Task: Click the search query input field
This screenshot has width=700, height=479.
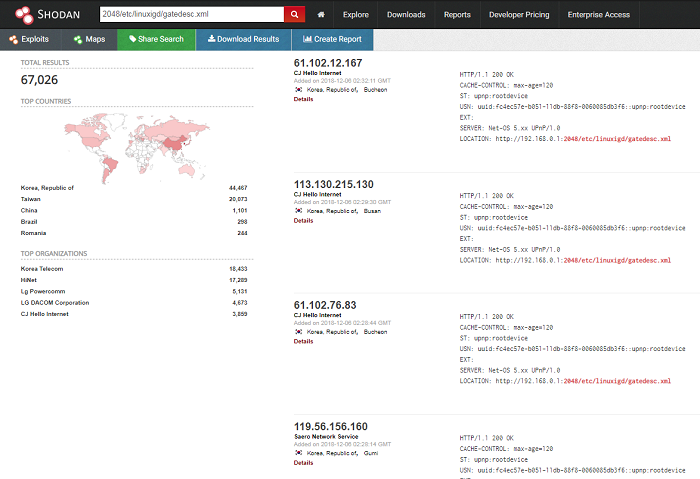Action: tap(192, 14)
